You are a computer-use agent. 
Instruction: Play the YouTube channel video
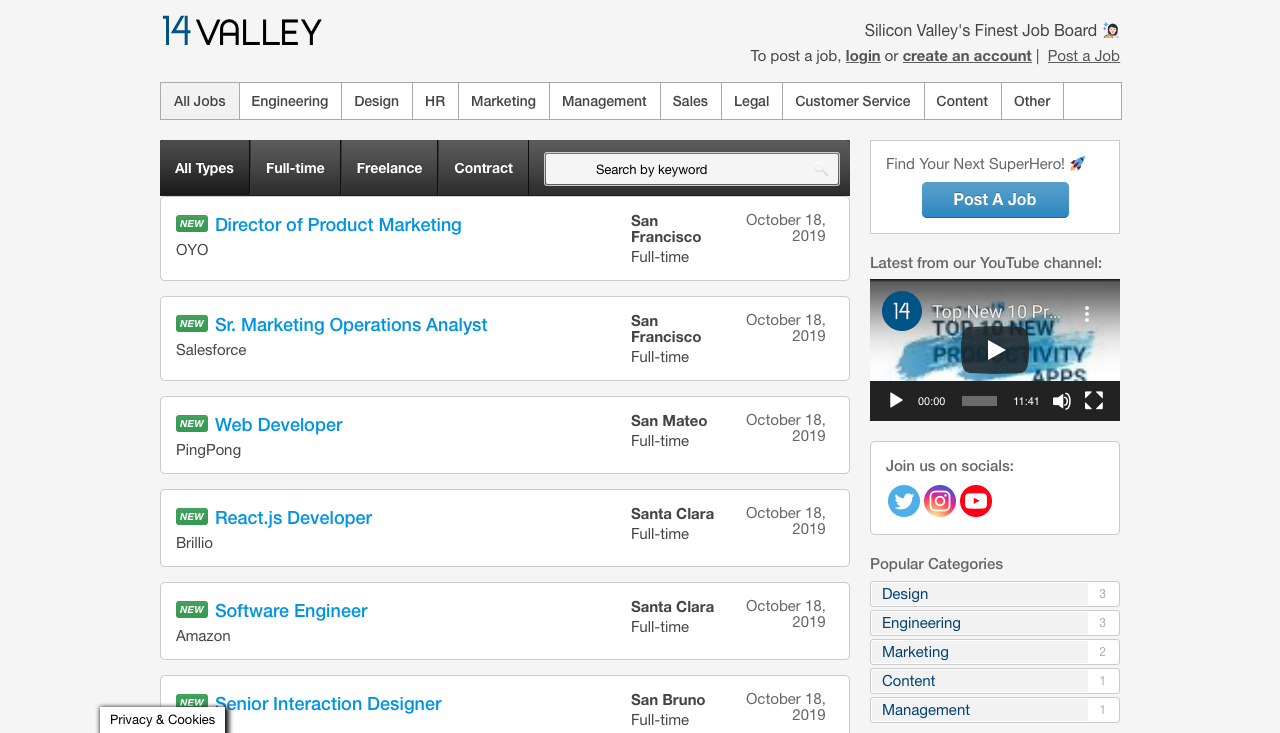tap(994, 349)
